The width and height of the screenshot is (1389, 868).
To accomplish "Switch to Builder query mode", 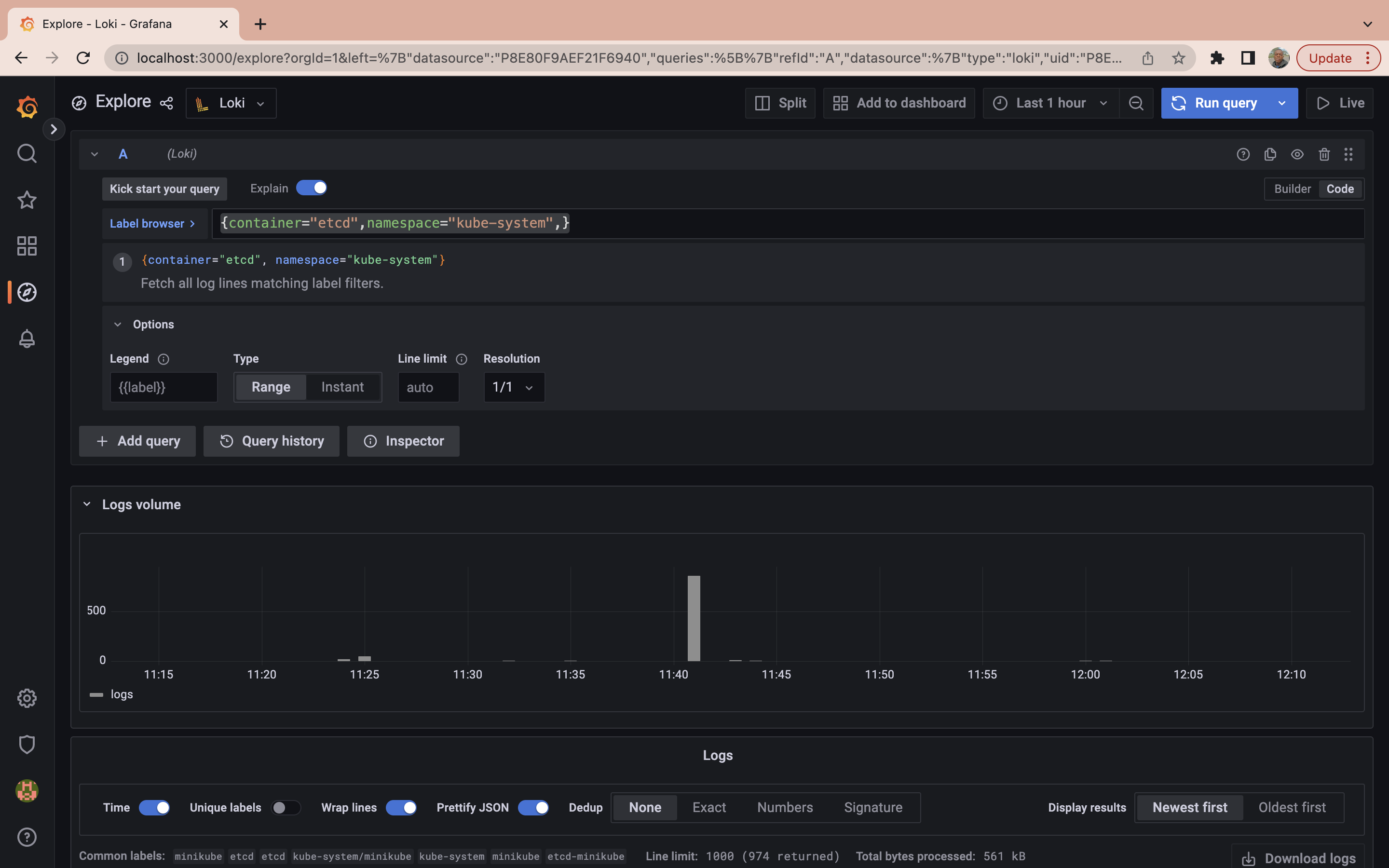I will point(1292,189).
